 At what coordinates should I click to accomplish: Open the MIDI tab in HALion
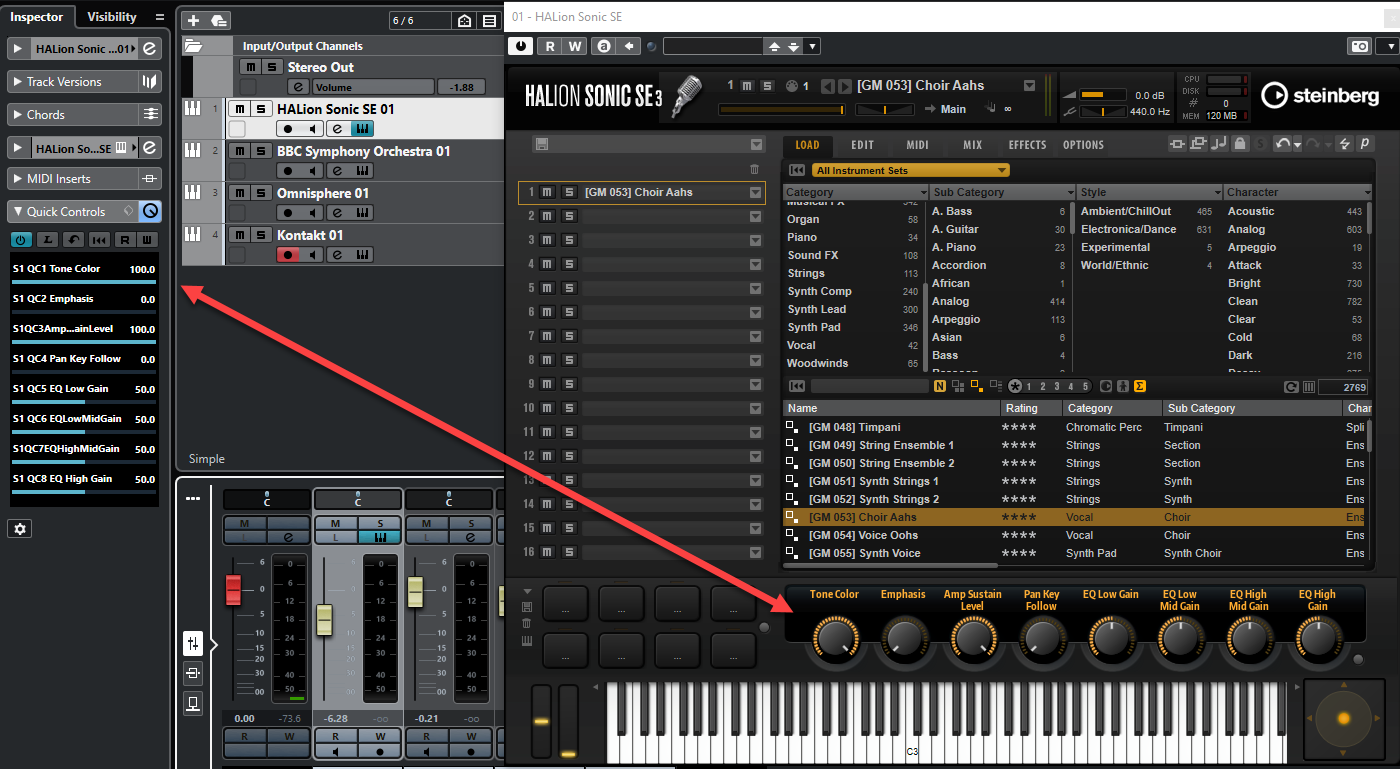tap(917, 145)
